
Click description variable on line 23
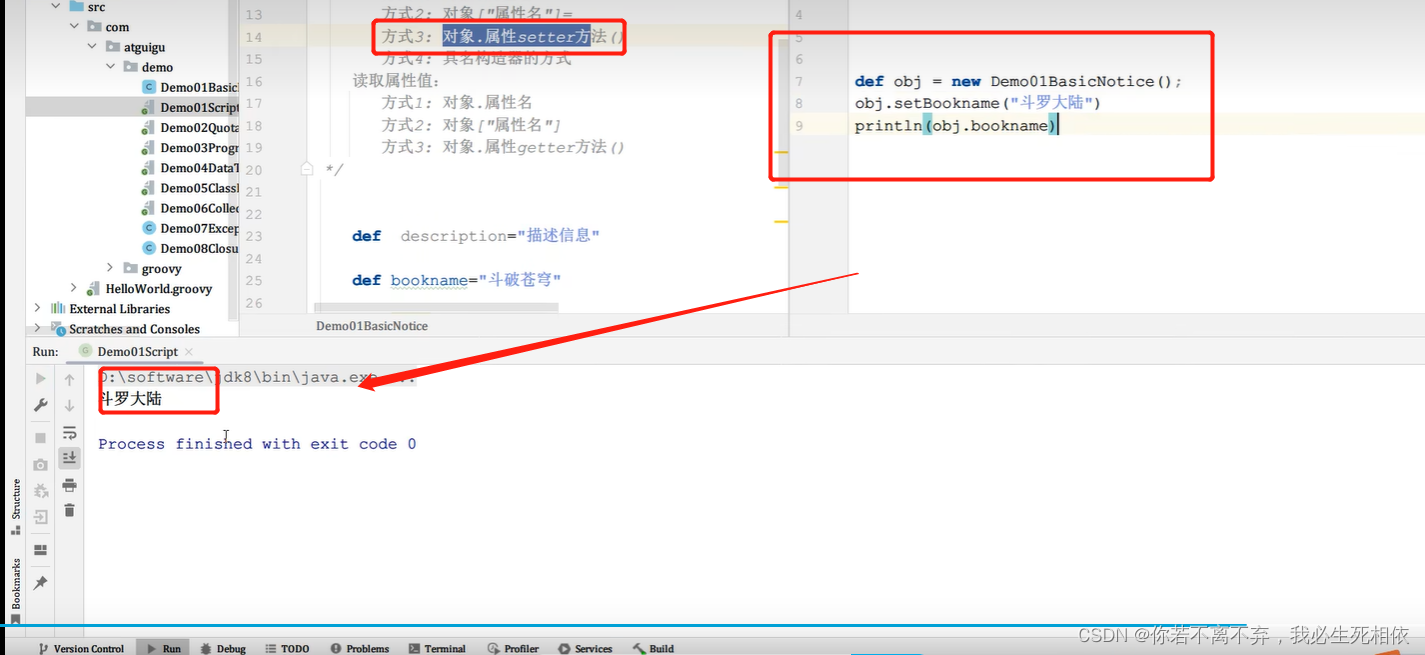click(453, 236)
